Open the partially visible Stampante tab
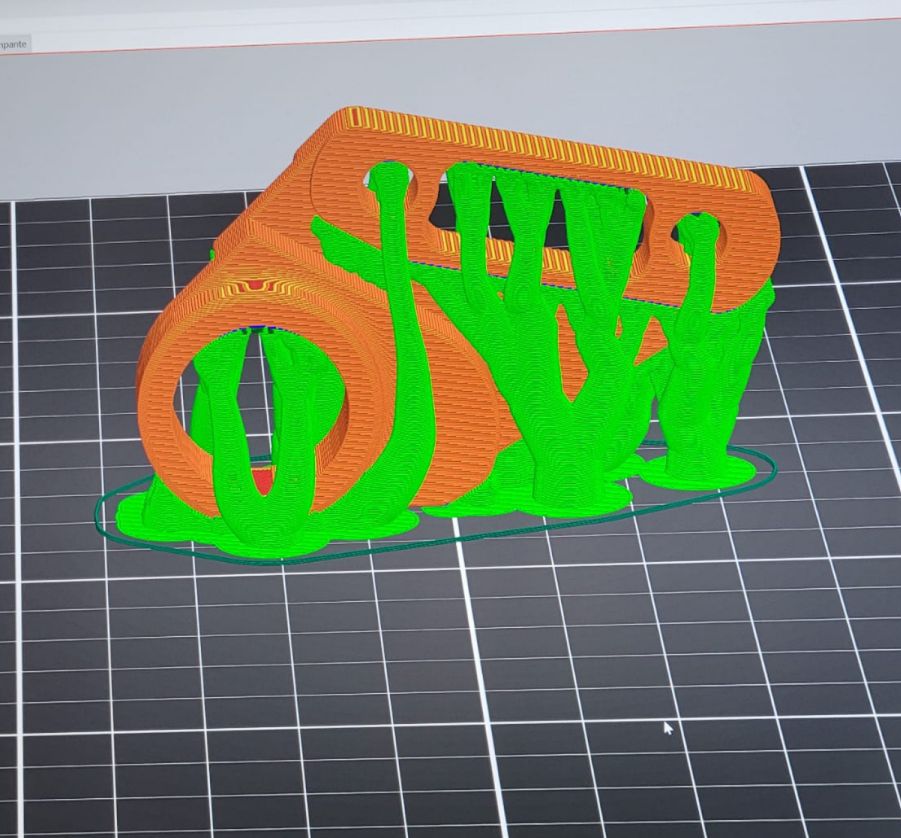Screen dimensions: 901x838 [x=14, y=44]
